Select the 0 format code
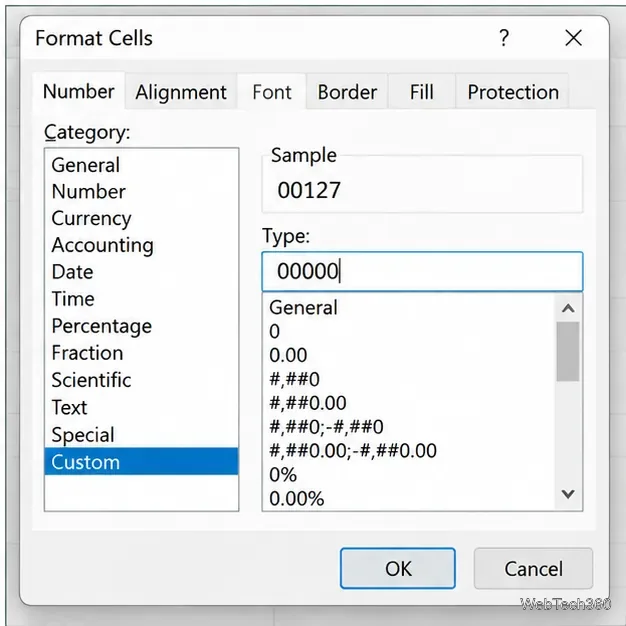Screen dimensions: 626x626 click(x=409, y=331)
